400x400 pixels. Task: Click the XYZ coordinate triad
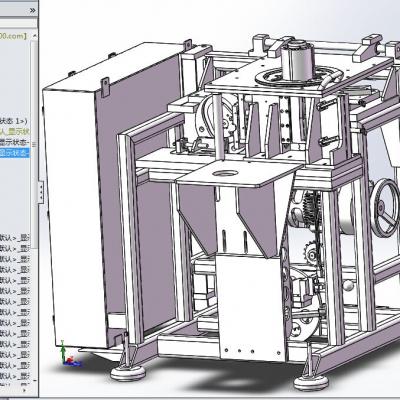pos(70,356)
